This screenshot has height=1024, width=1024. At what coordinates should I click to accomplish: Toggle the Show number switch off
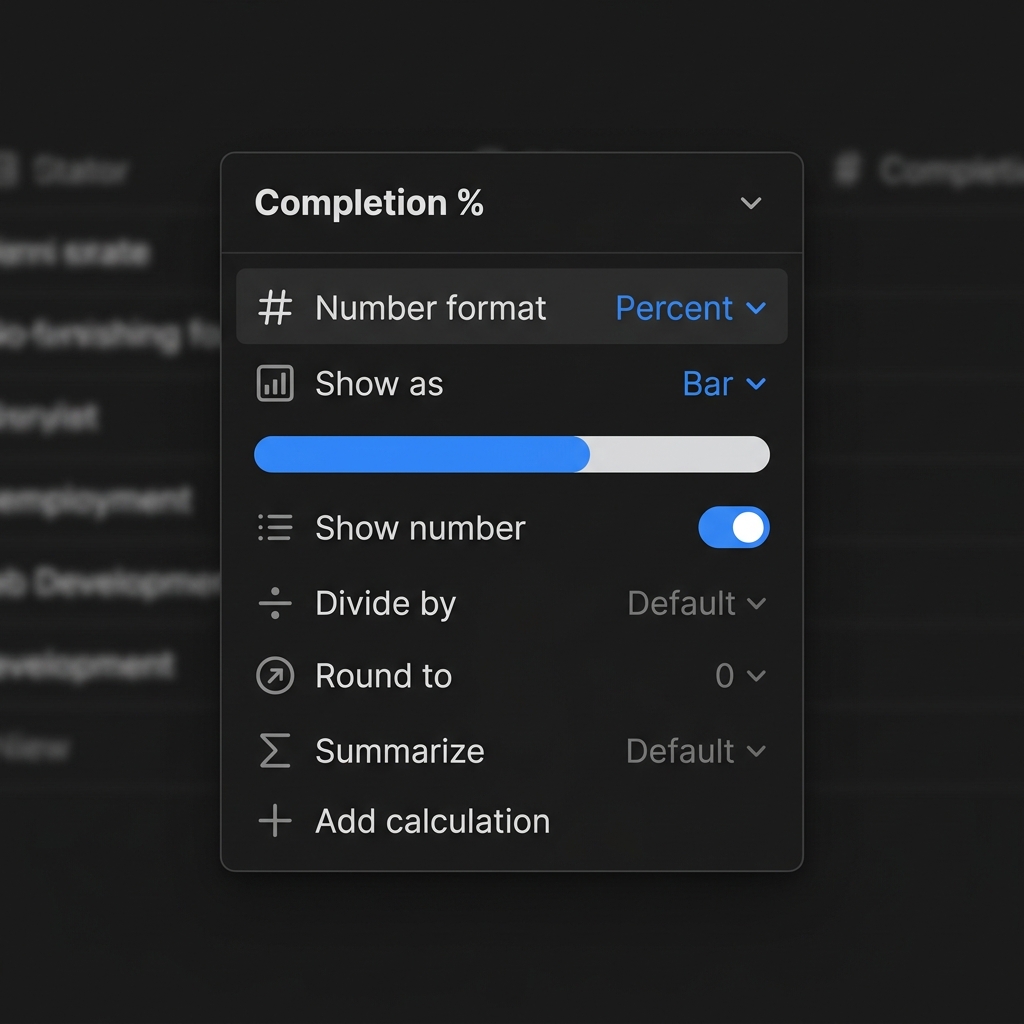pyautogui.click(x=733, y=527)
